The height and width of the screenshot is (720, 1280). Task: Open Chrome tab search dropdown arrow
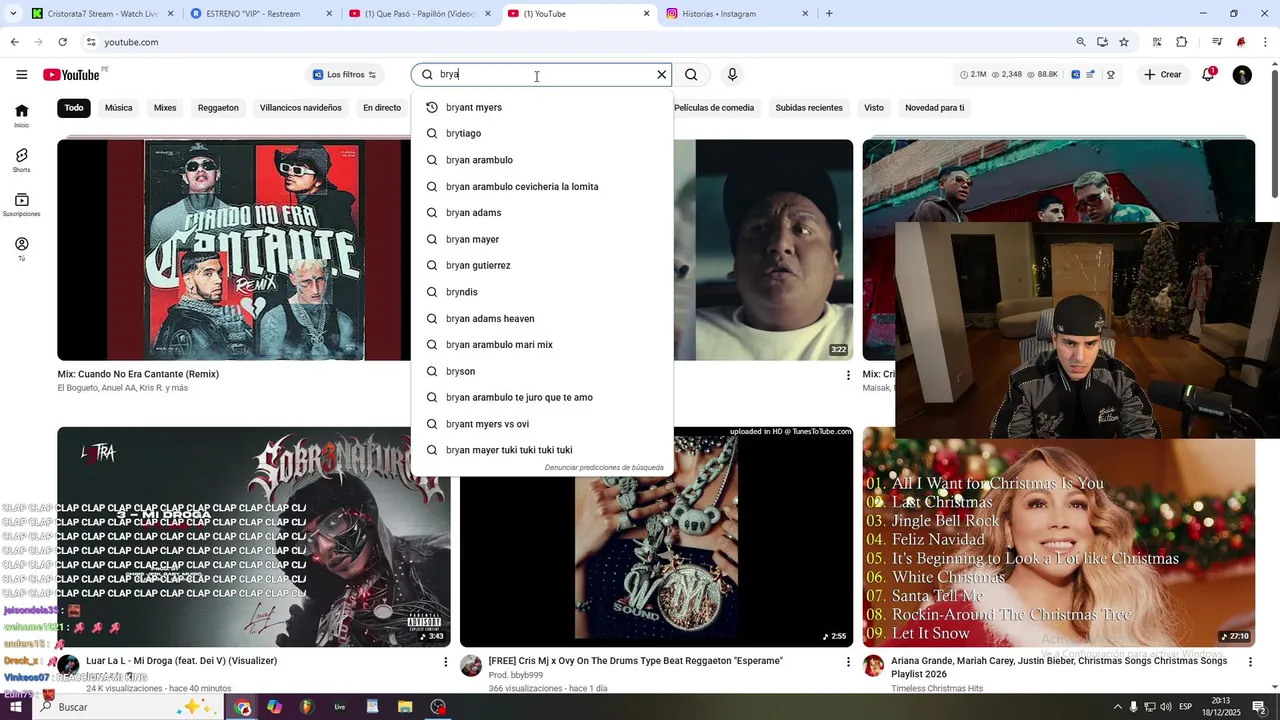coord(13,14)
